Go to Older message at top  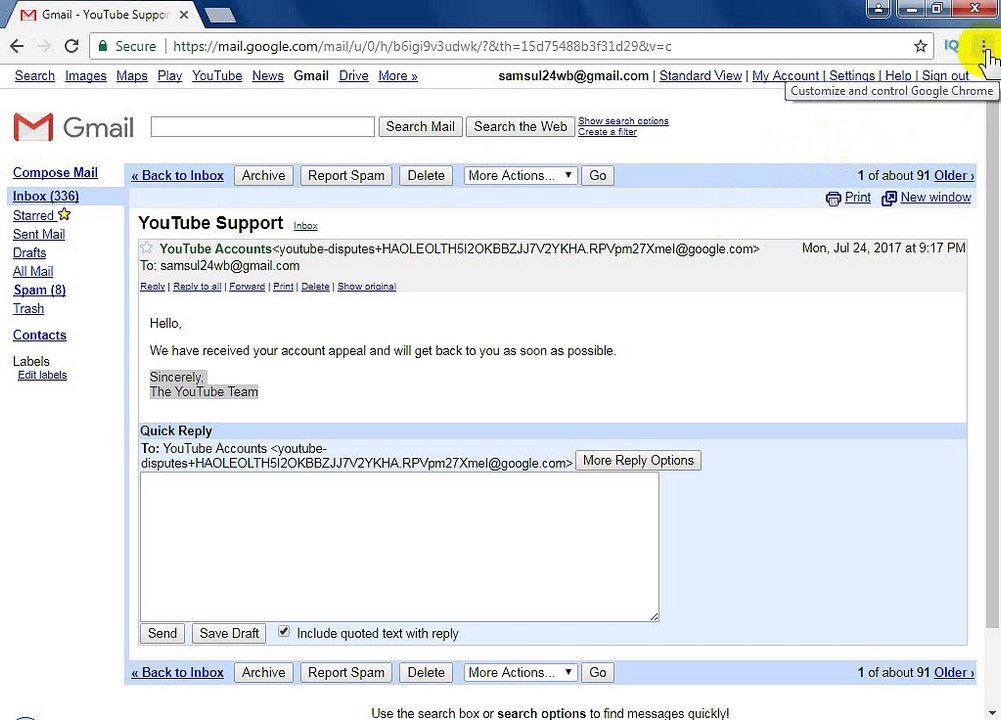954,176
